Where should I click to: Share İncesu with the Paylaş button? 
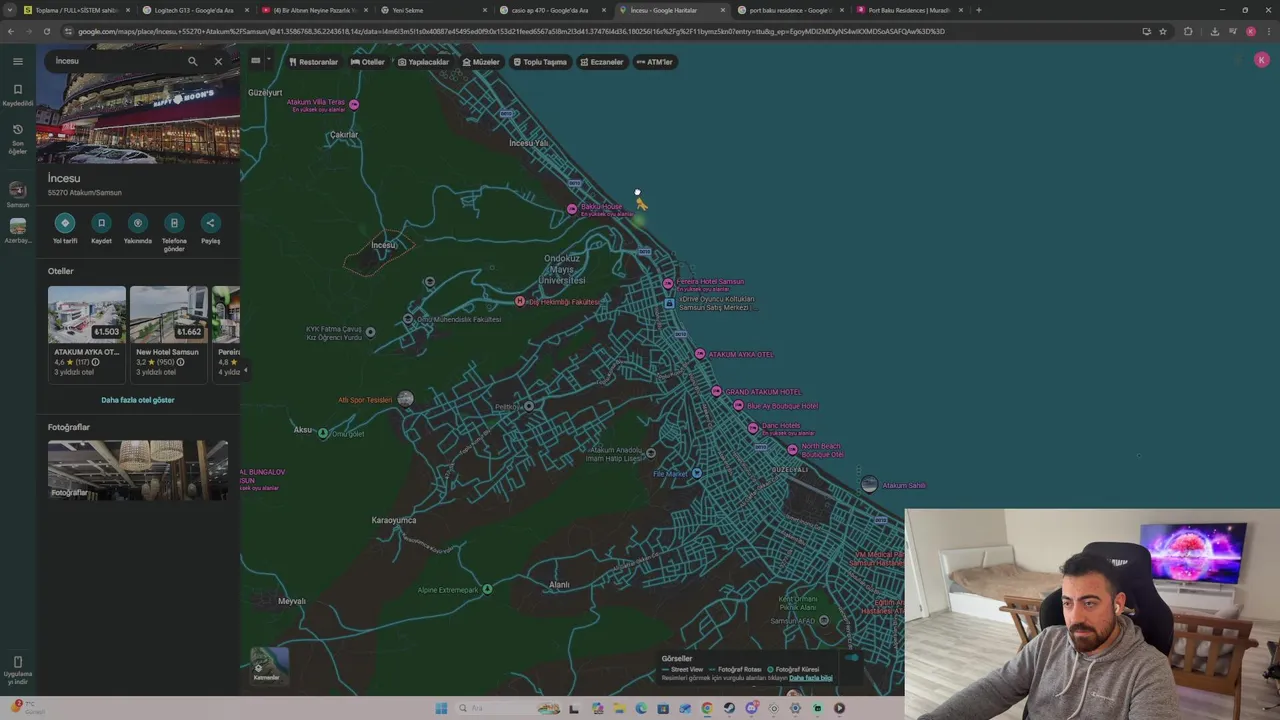[x=210, y=228]
